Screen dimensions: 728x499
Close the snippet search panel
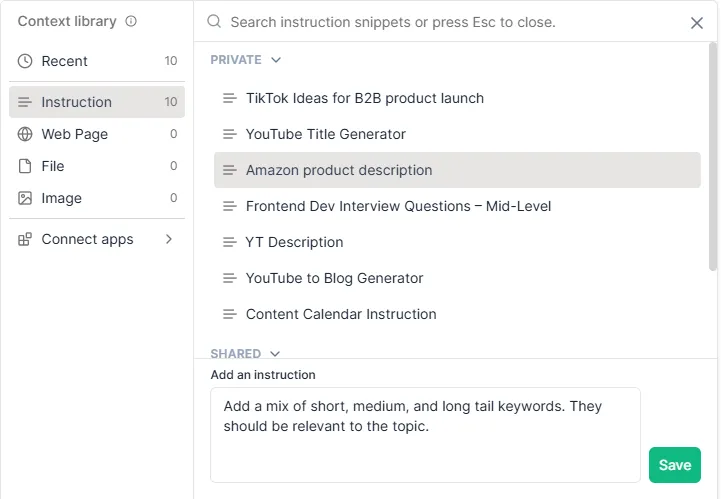tap(697, 22)
